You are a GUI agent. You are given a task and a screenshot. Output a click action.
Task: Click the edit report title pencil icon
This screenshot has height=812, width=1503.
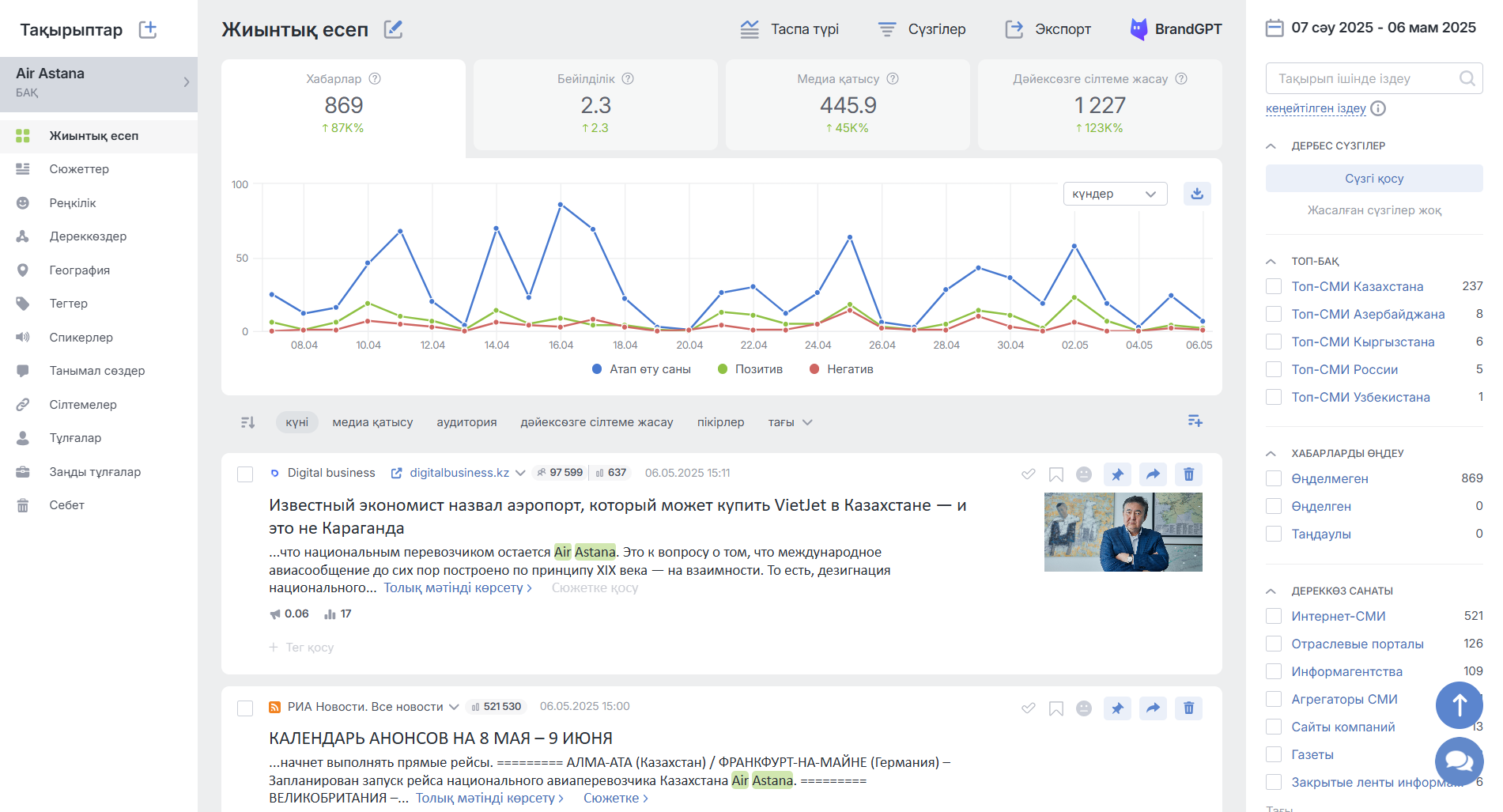click(393, 30)
